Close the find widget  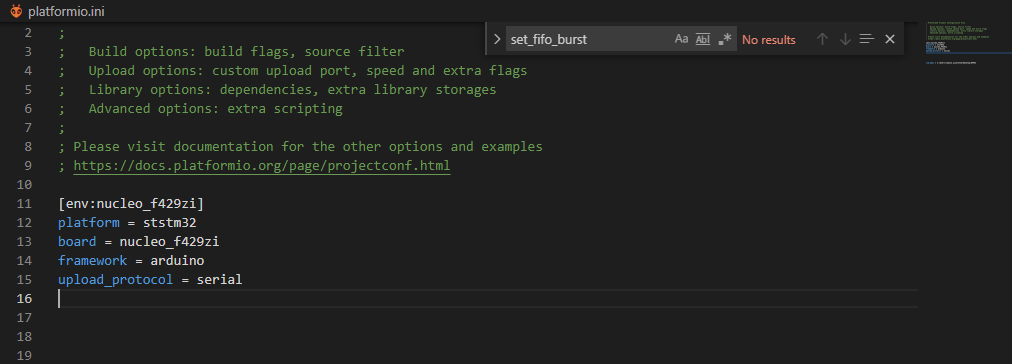pyautogui.click(x=889, y=39)
